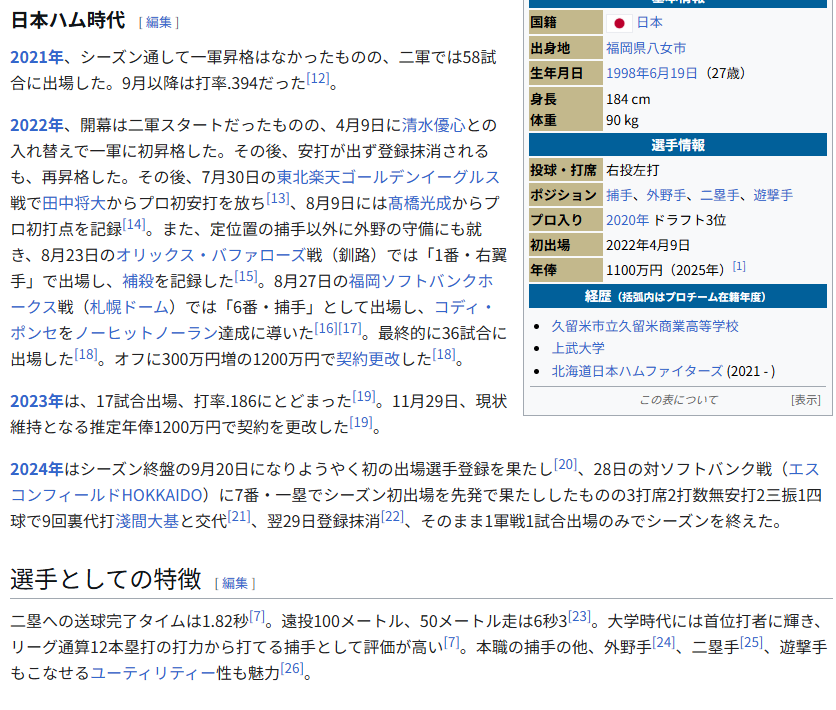Click footnote [14] after プロ初打点

pos(134,224)
